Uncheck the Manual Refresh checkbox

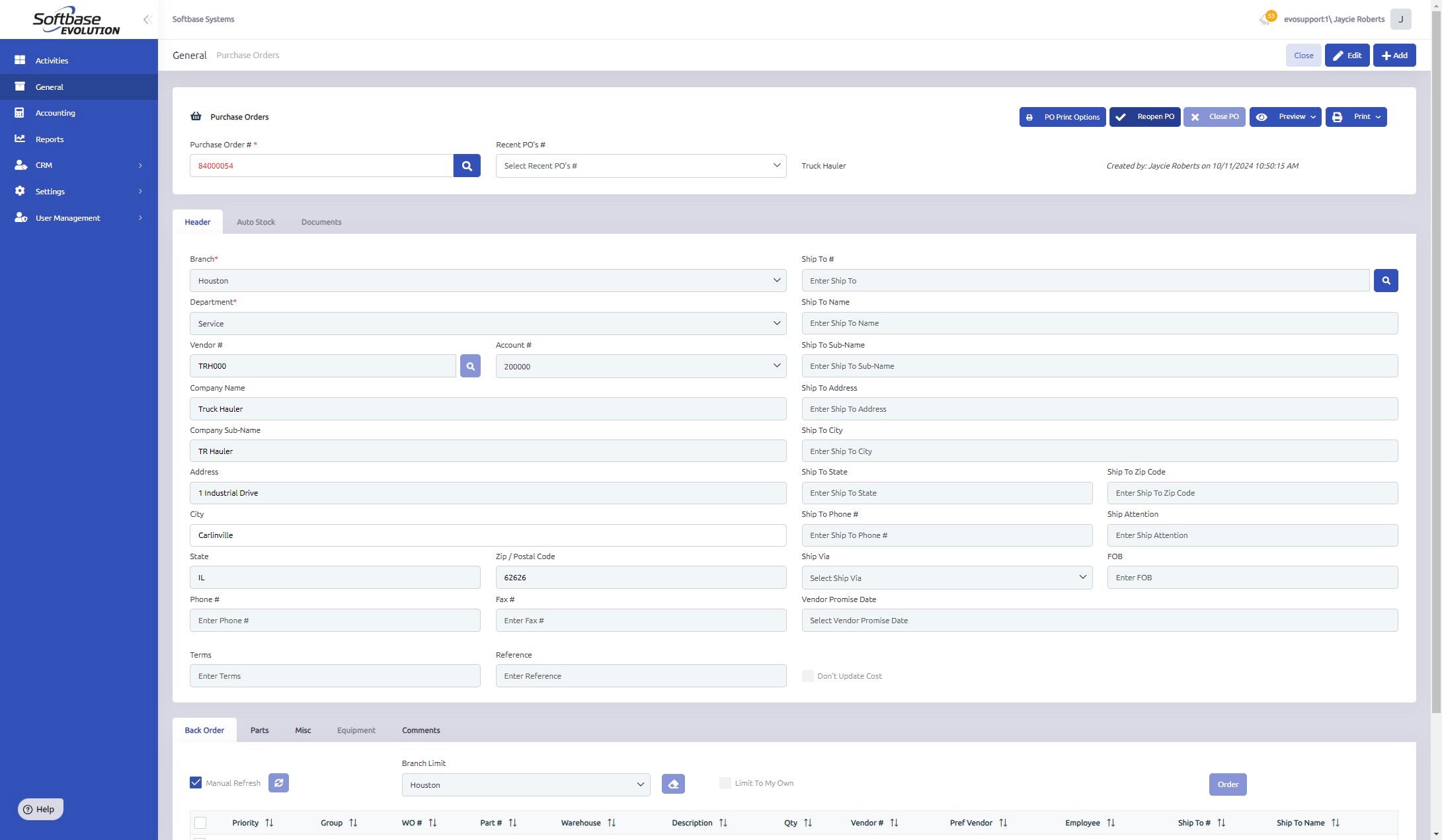point(196,783)
